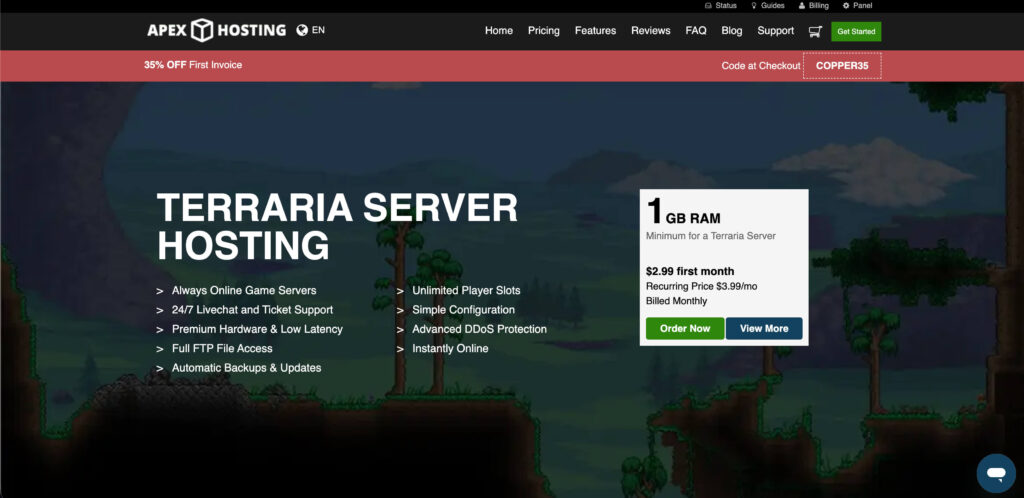Open Guides from the top utility bar

767,6
